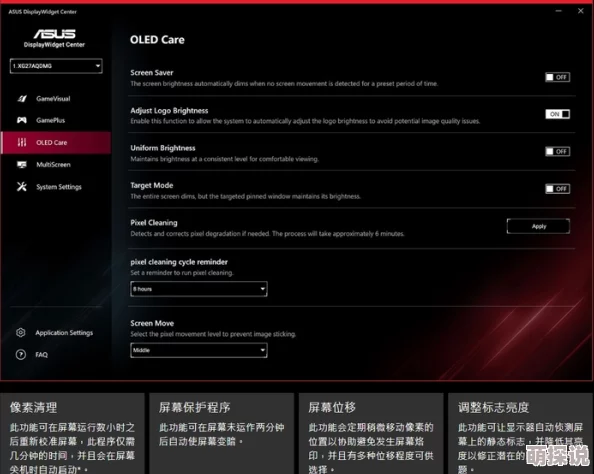Image resolution: width=594 pixels, height=474 pixels.
Task: Click the OLED Care sliders icon
Action: (x=22, y=142)
